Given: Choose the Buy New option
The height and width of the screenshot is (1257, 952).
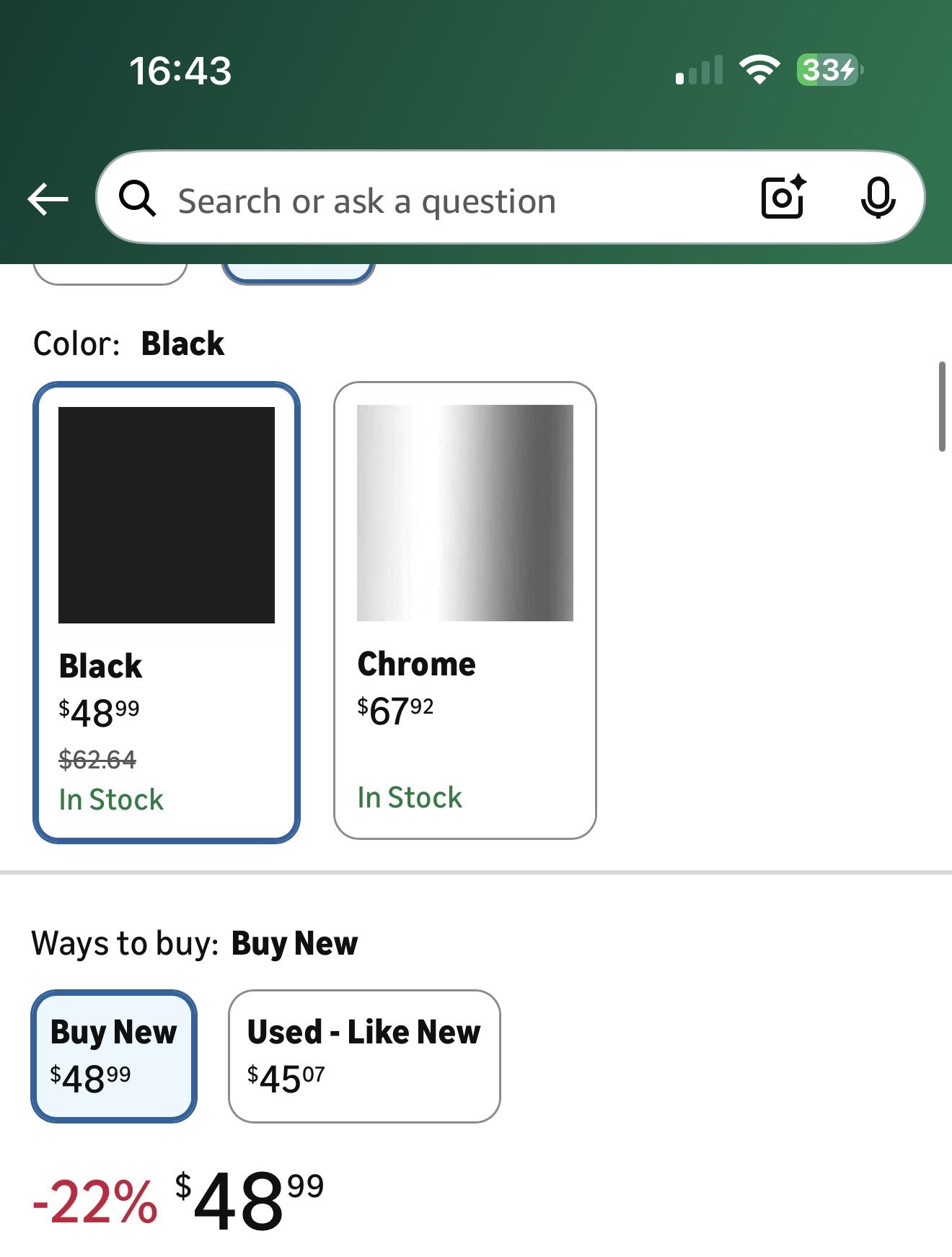Looking at the screenshot, I should 114,1056.
